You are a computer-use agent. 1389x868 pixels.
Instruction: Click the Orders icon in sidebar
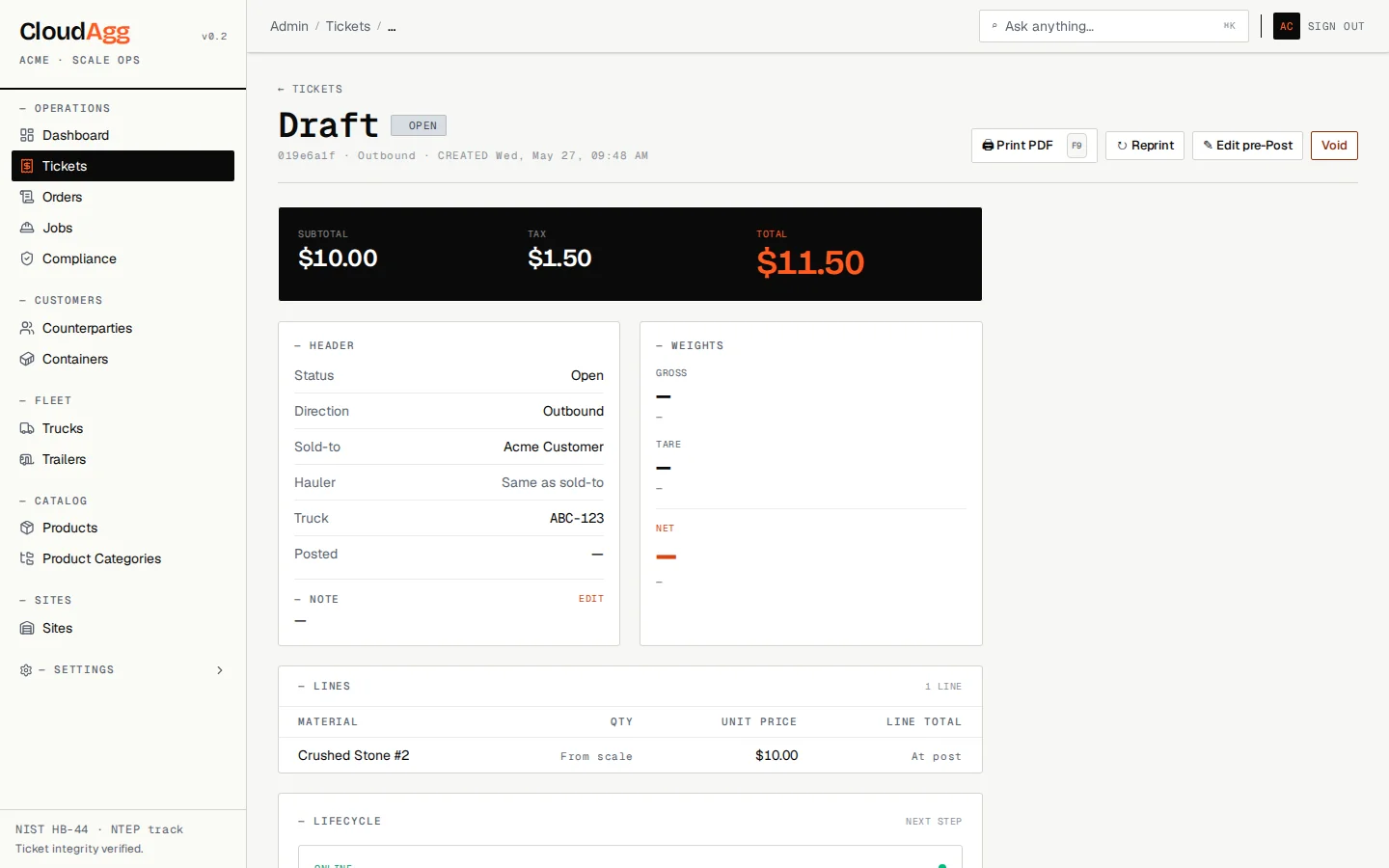pyautogui.click(x=27, y=197)
